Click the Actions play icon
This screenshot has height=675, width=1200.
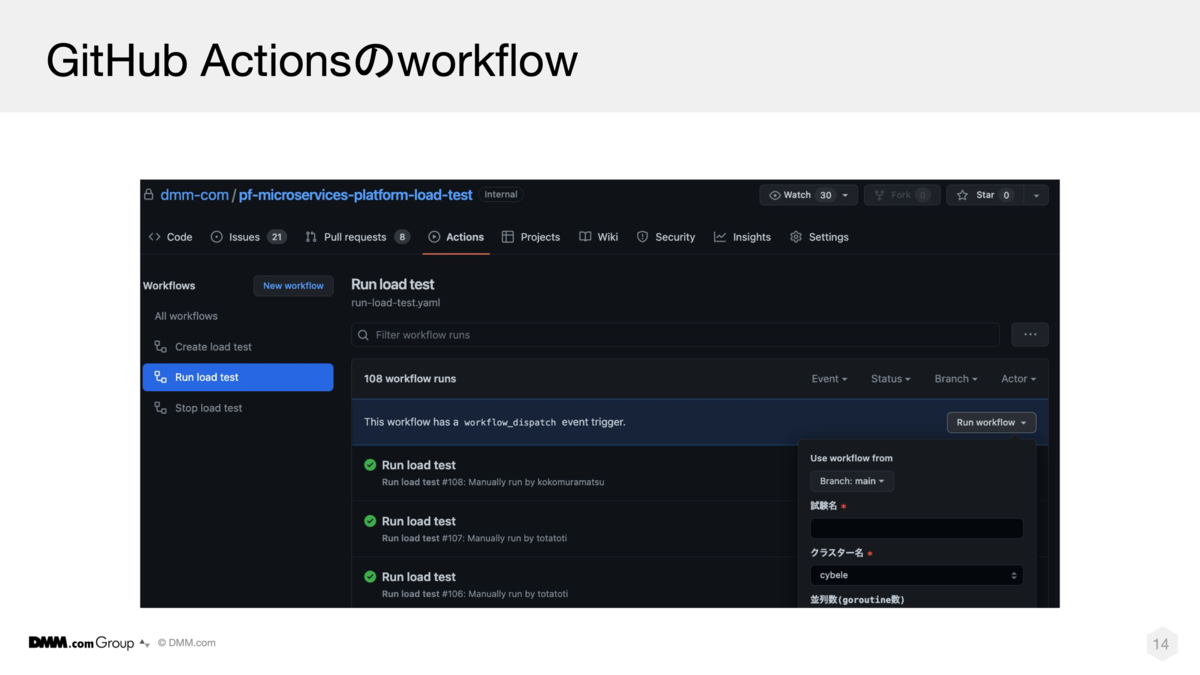[x=434, y=237]
